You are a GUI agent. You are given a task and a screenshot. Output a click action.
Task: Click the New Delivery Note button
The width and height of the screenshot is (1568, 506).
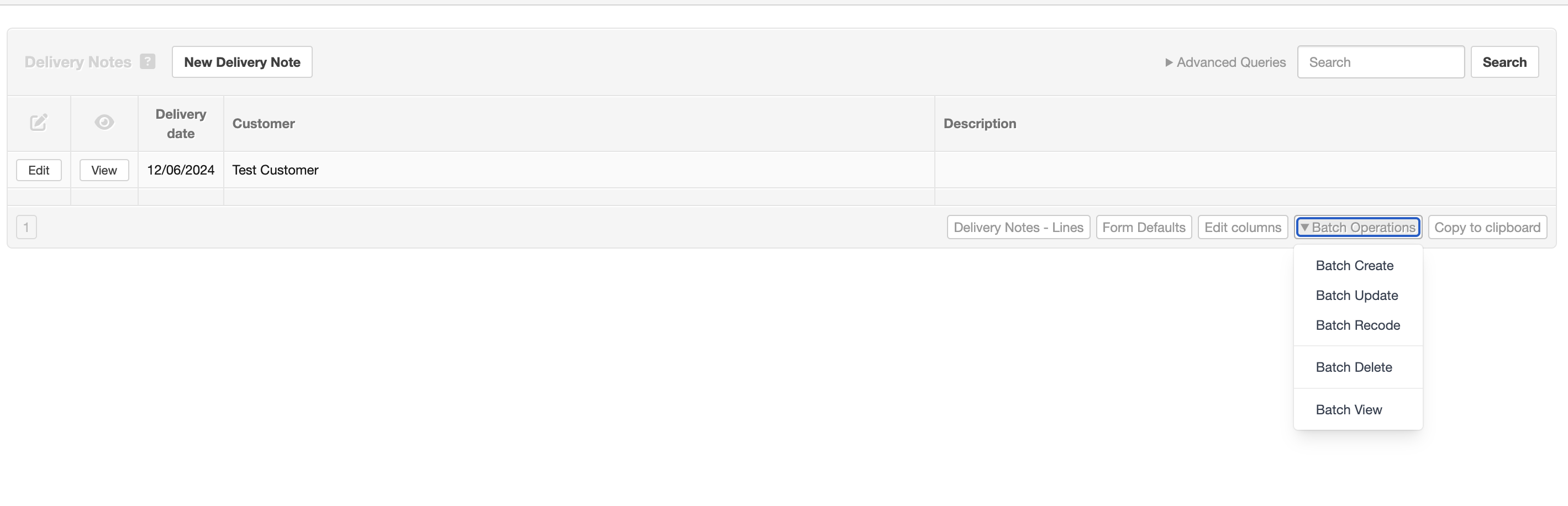[x=242, y=62]
